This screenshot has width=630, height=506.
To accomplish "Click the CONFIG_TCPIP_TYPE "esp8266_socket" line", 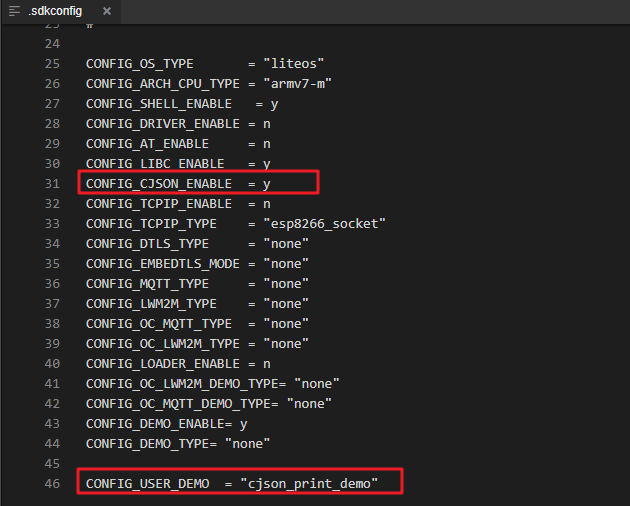I will (x=235, y=223).
